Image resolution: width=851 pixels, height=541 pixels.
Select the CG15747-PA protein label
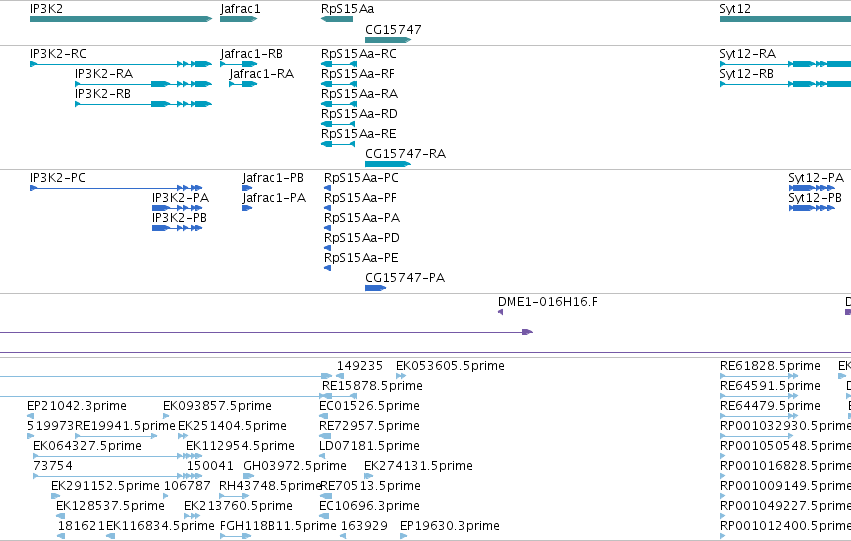click(x=405, y=278)
